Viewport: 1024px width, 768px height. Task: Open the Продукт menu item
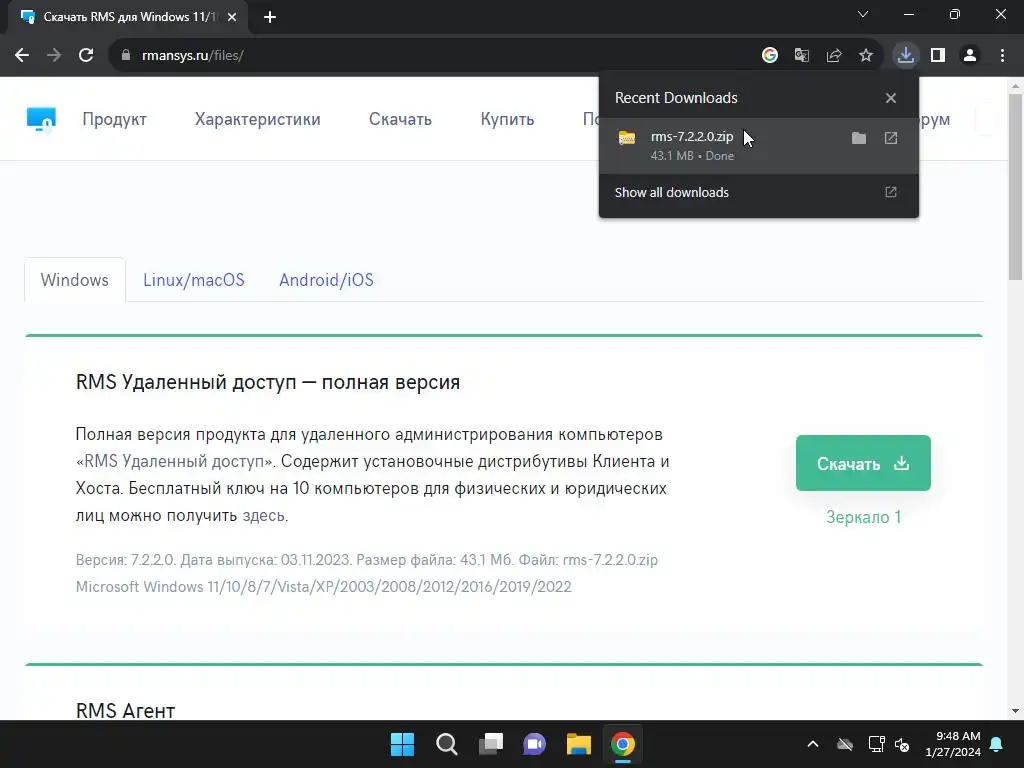114,120
